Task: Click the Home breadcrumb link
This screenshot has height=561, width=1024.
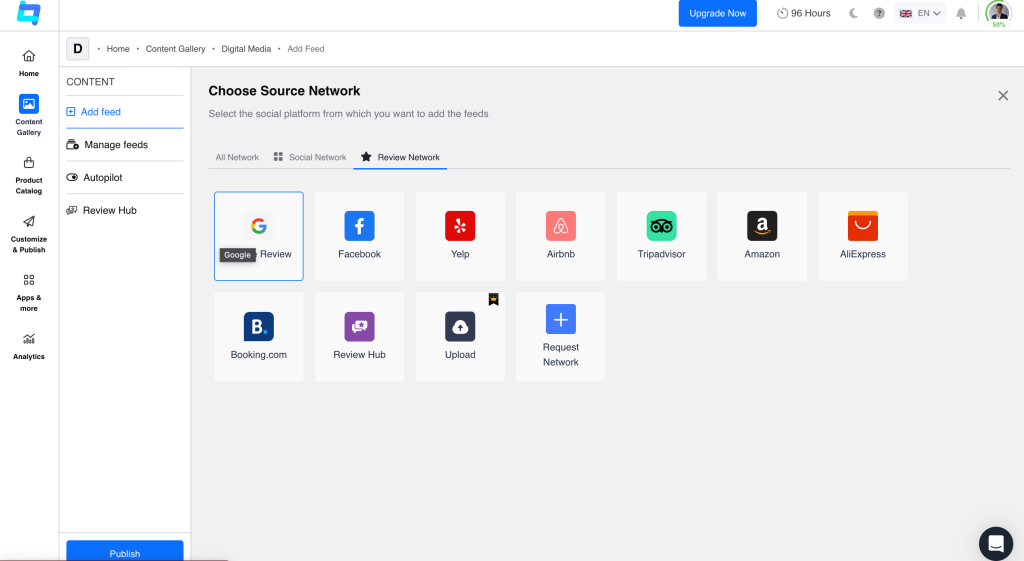Action: point(118,49)
